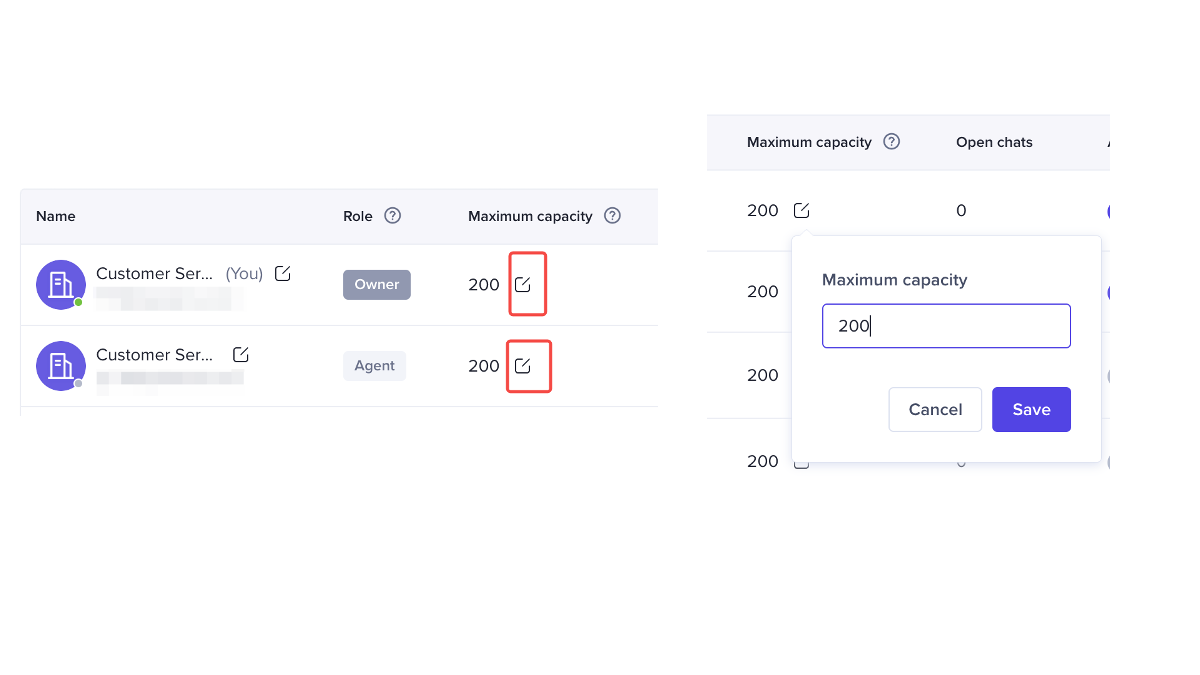The width and height of the screenshot is (1200, 675).
Task: Focus the Maximum capacity input in the popup
Action: click(946, 326)
